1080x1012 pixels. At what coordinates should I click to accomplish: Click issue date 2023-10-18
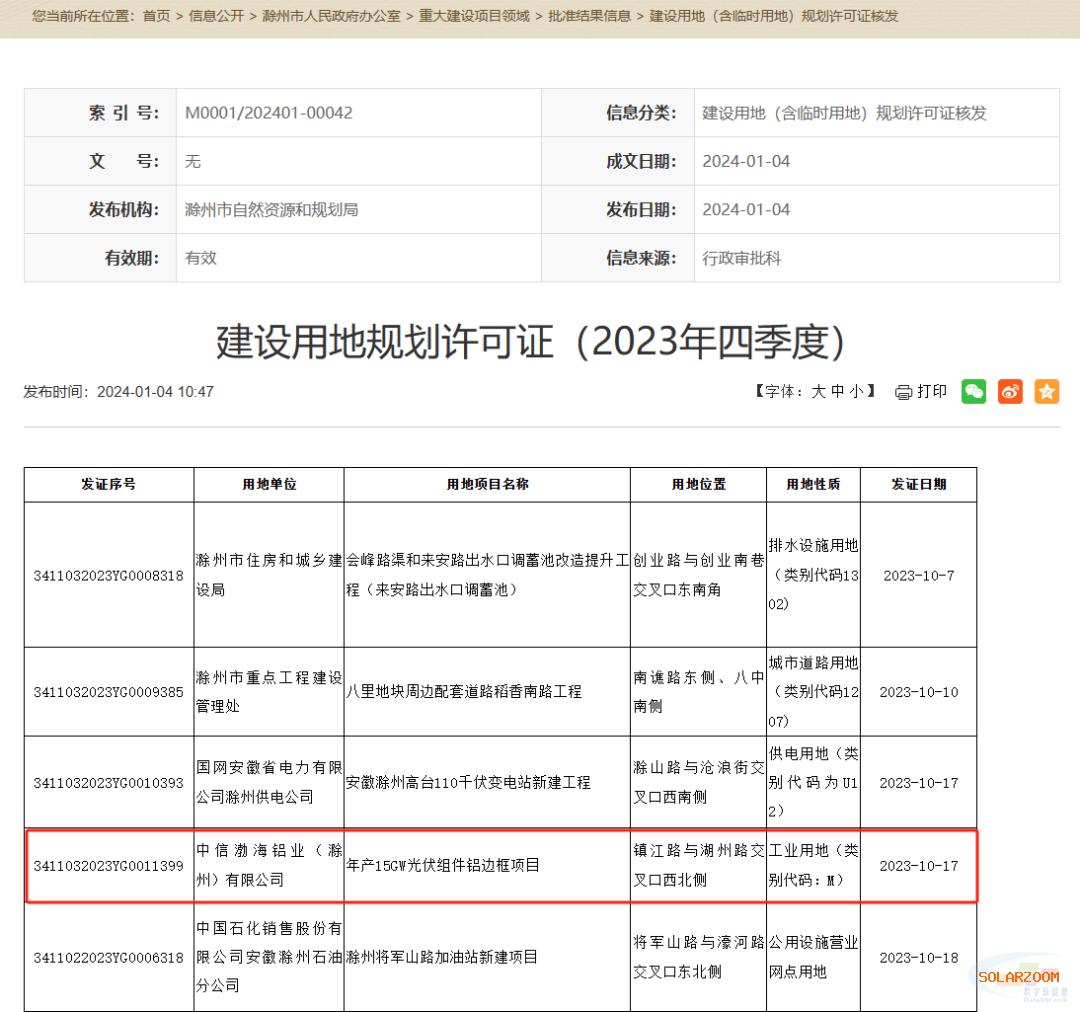coord(919,958)
